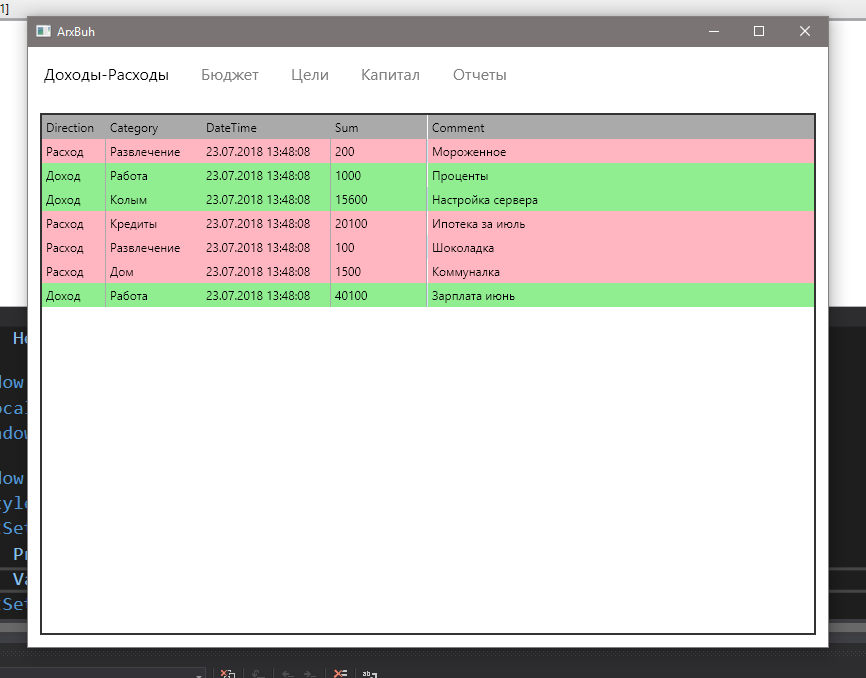Sort the table by DateTime header
The height and width of the screenshot is (678, 866).
click(x=231, y=128)
